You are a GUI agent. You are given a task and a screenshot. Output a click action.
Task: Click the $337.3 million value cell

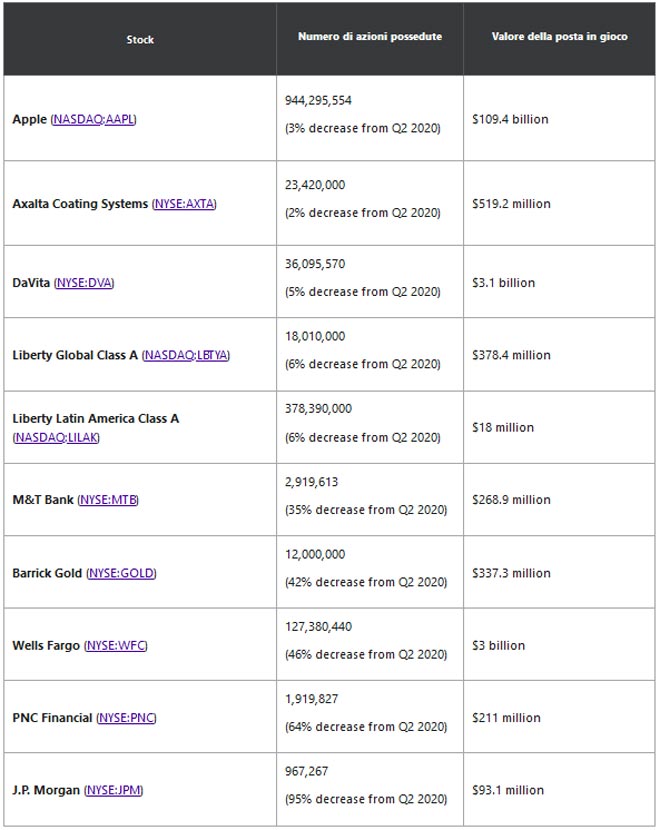(511, 573)
